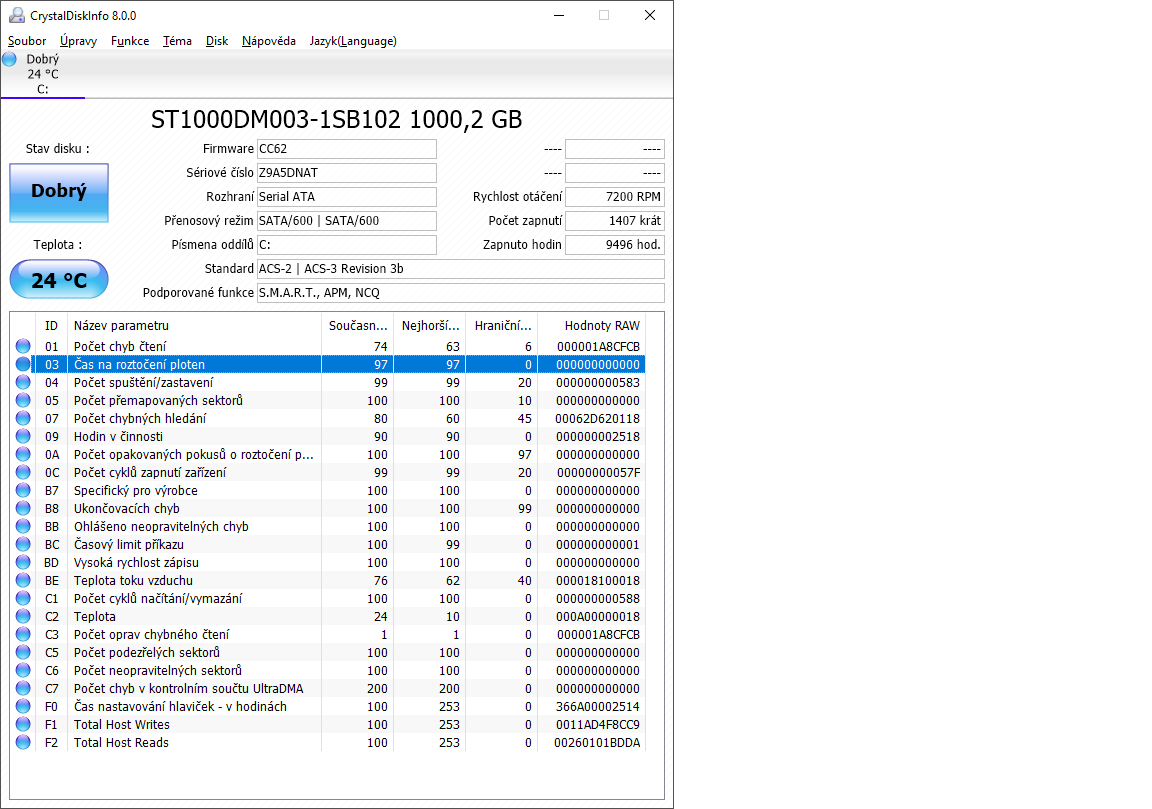Open the Soubor menu
This screenshot has width=1152, height=809.
[x=27, y=41]
